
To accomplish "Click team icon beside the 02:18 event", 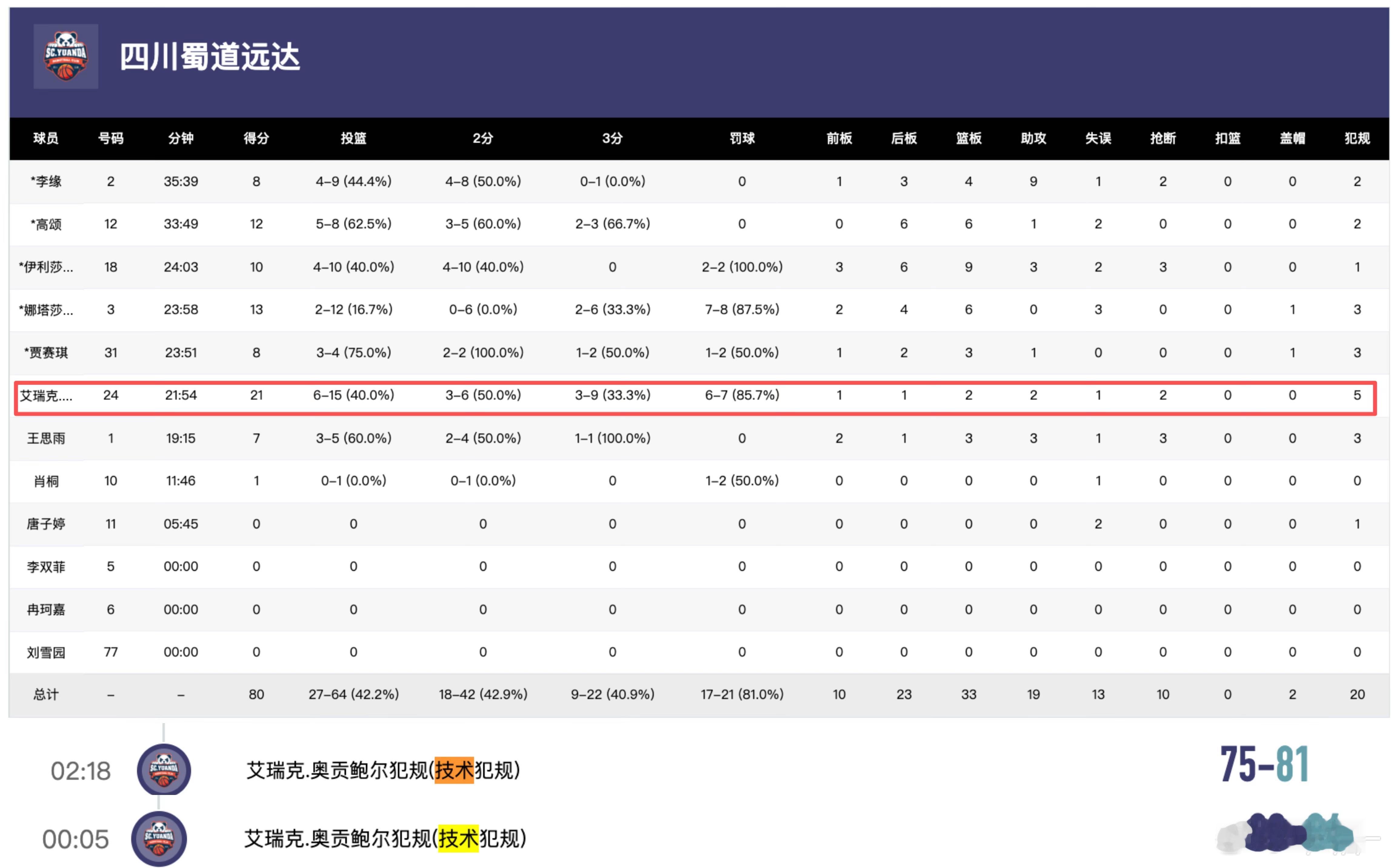I will pyautogui.click(x=164, y=769).
